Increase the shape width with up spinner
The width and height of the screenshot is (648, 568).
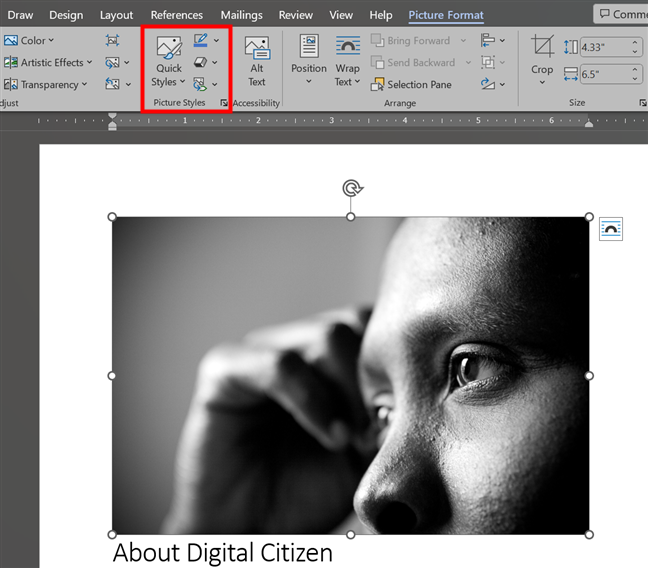pos(635,70)
